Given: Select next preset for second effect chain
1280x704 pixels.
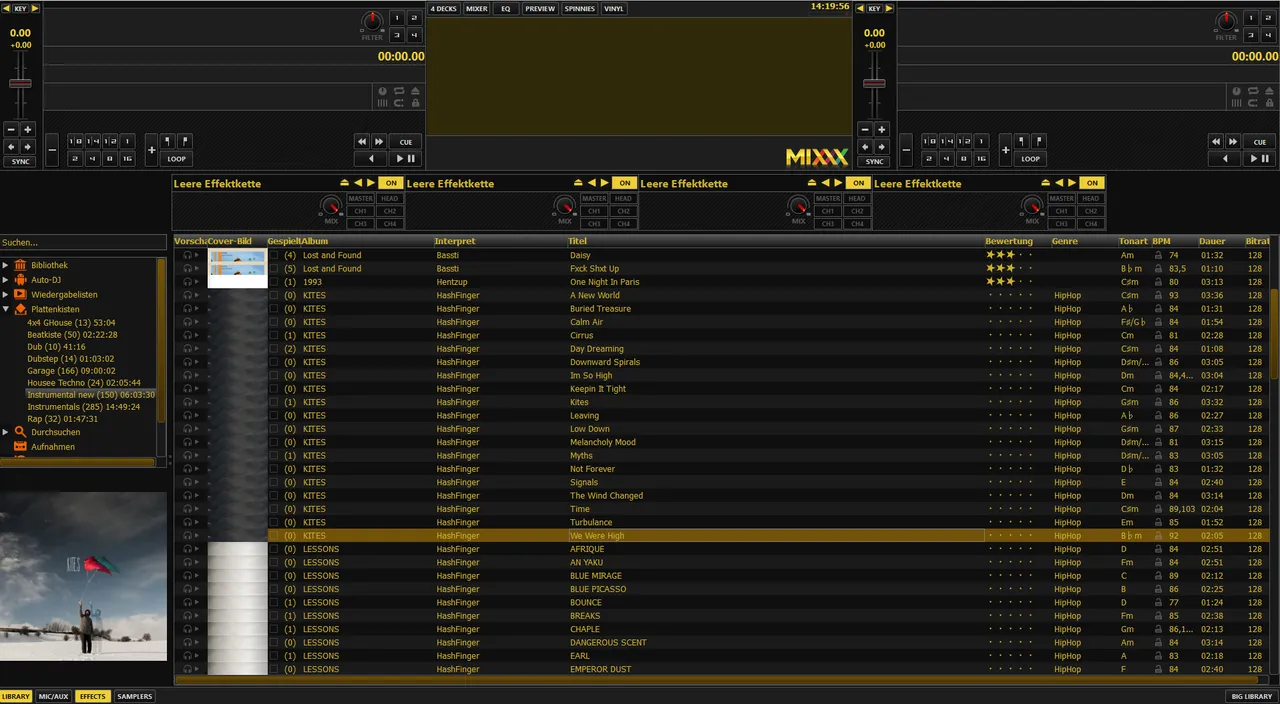Looking at the screenshot, I should 604,183.
